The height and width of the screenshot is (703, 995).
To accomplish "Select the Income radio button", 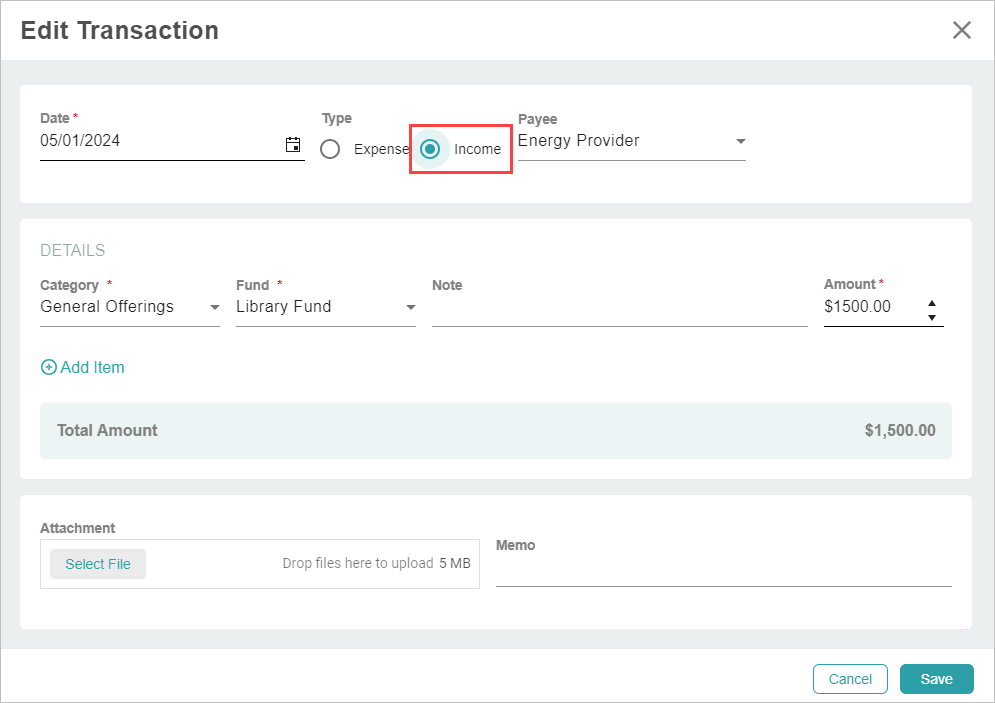I will [430, 149].
